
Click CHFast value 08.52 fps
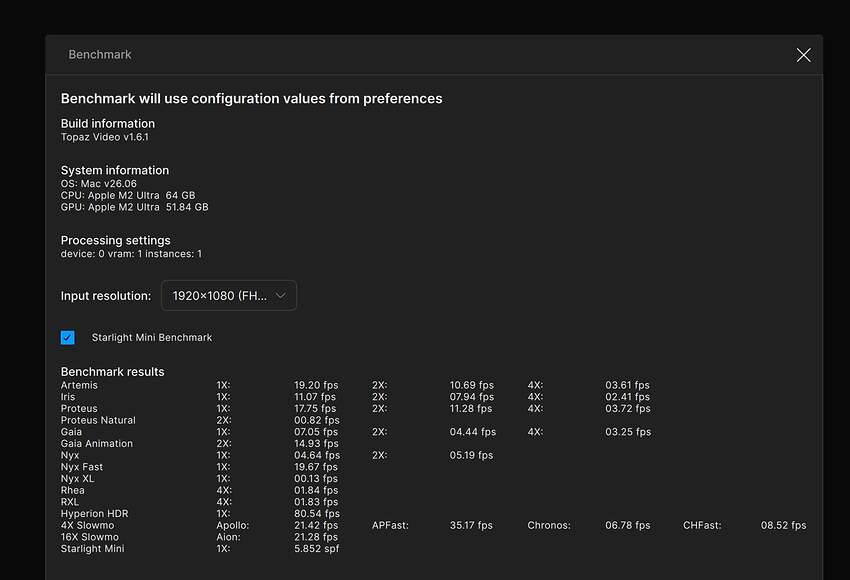click(x=783, y=525)
